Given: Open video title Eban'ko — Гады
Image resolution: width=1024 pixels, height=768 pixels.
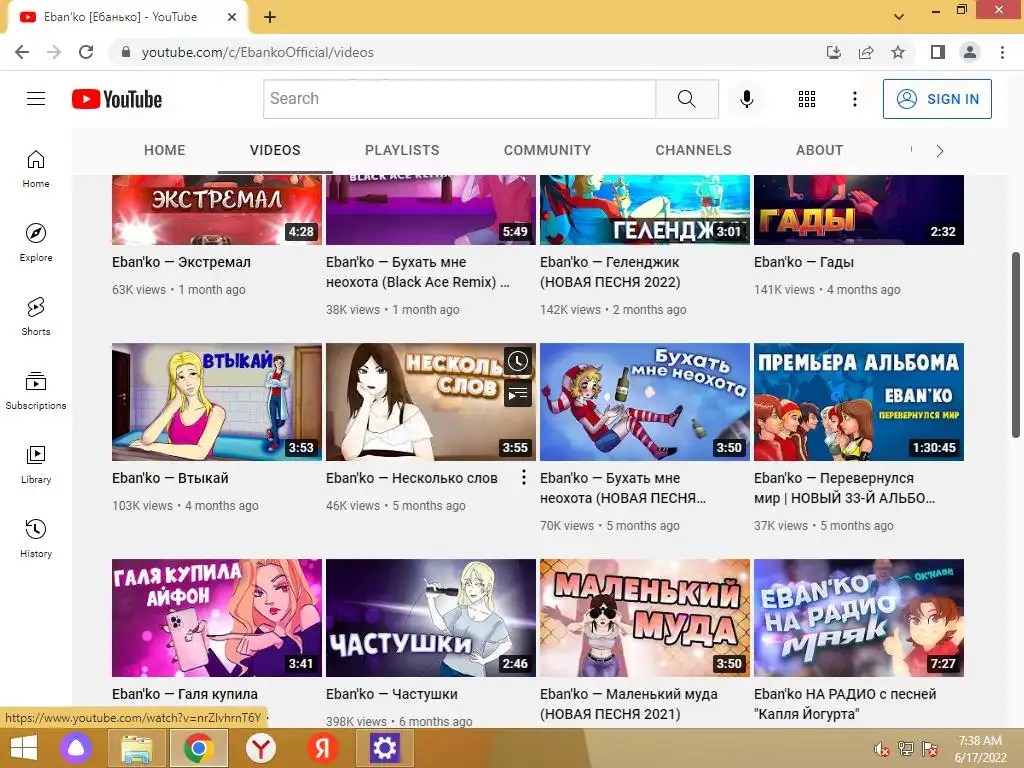Looking at the screenshot, I should click(804, 262).
